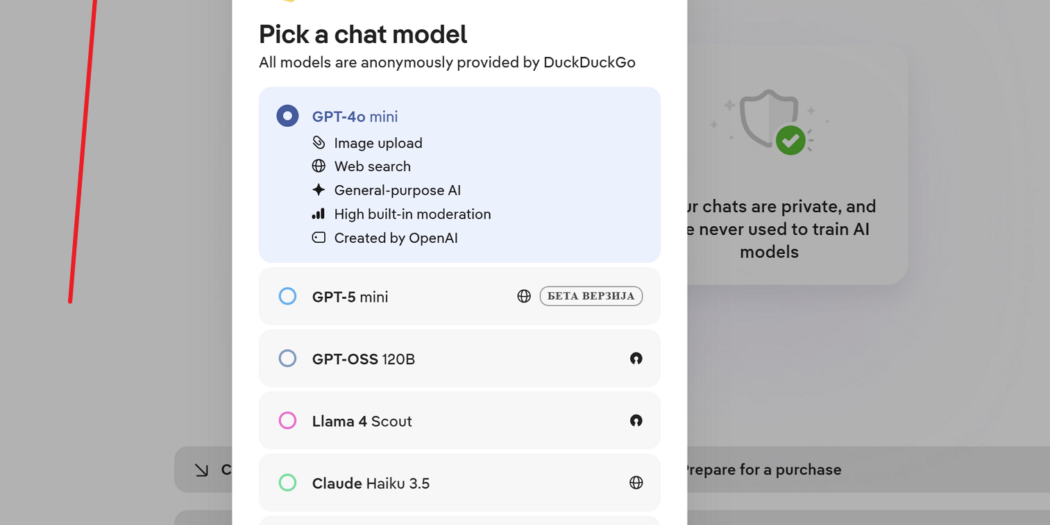The height and width of the screenshot is (525, 1050).
Task: Choose the GPT-OSS 120B radio option
Action: click(x=287, y=358)
